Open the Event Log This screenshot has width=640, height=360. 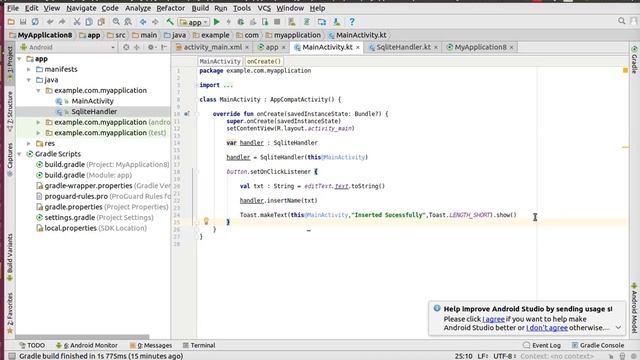[x=542, y=345]
